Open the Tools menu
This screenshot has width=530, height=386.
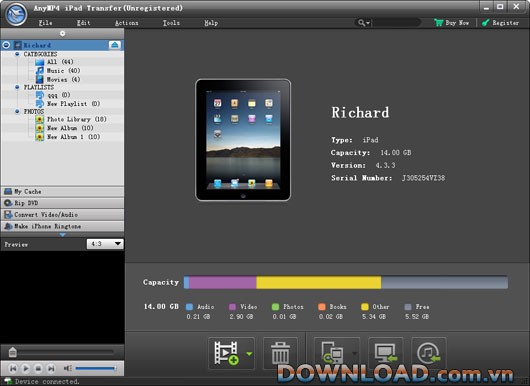pos(171,23)
